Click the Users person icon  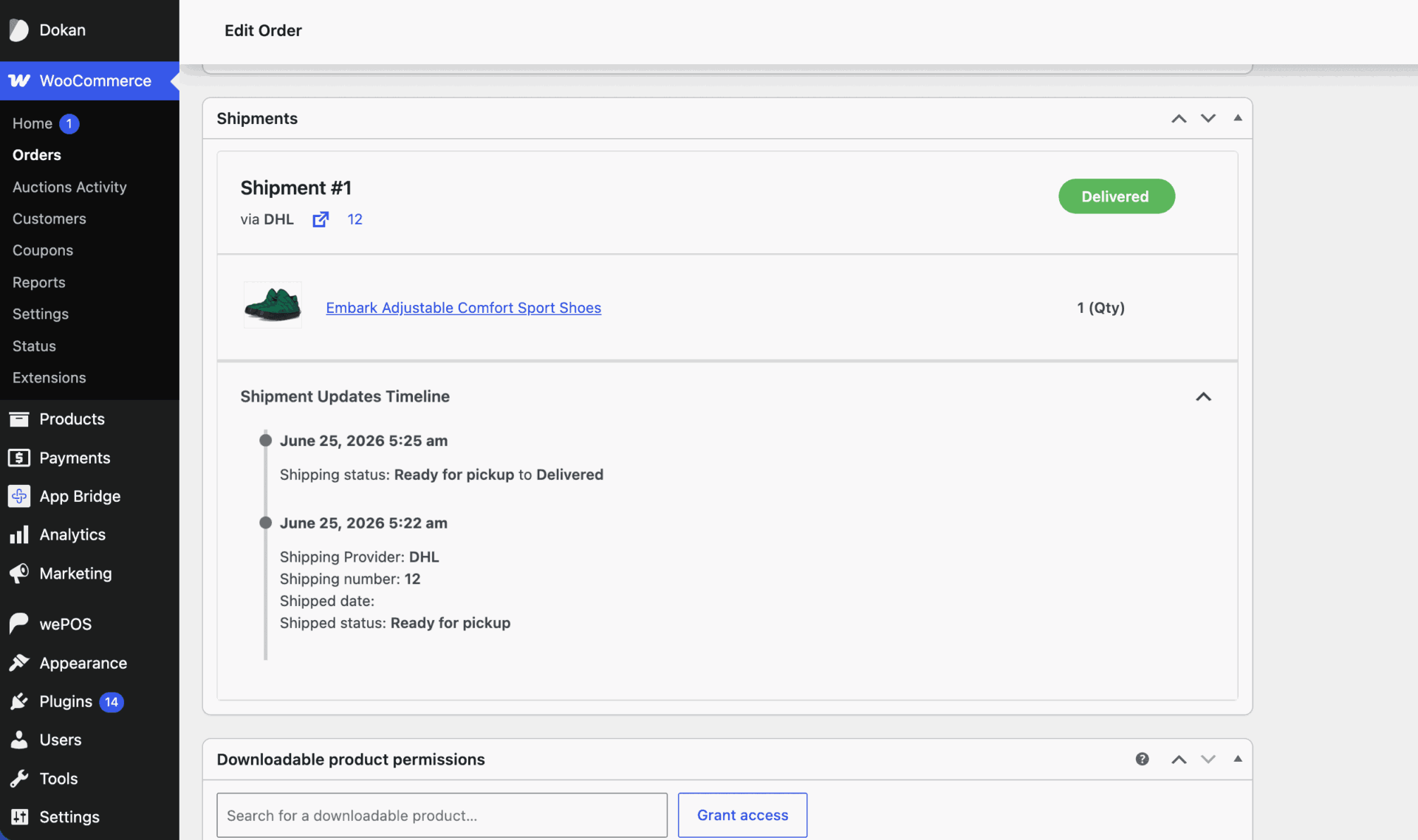pos(19,740)
